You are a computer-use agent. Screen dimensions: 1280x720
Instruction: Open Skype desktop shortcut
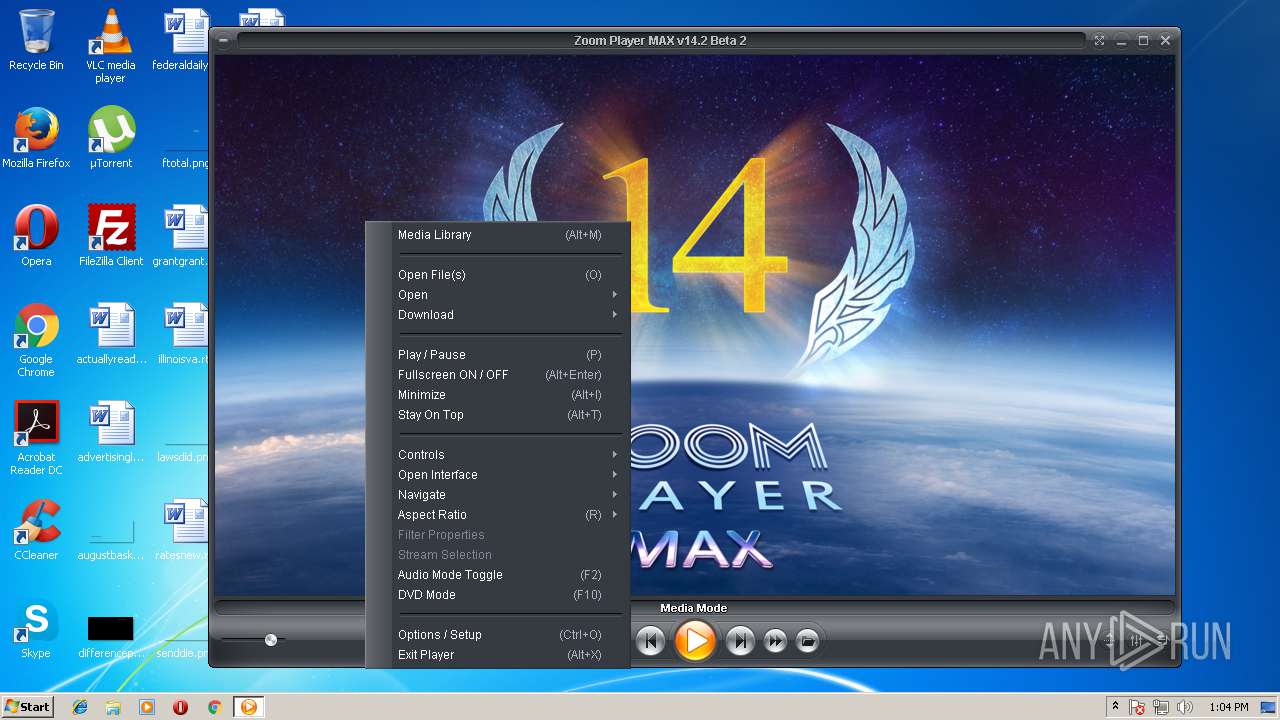coord(36,628)
